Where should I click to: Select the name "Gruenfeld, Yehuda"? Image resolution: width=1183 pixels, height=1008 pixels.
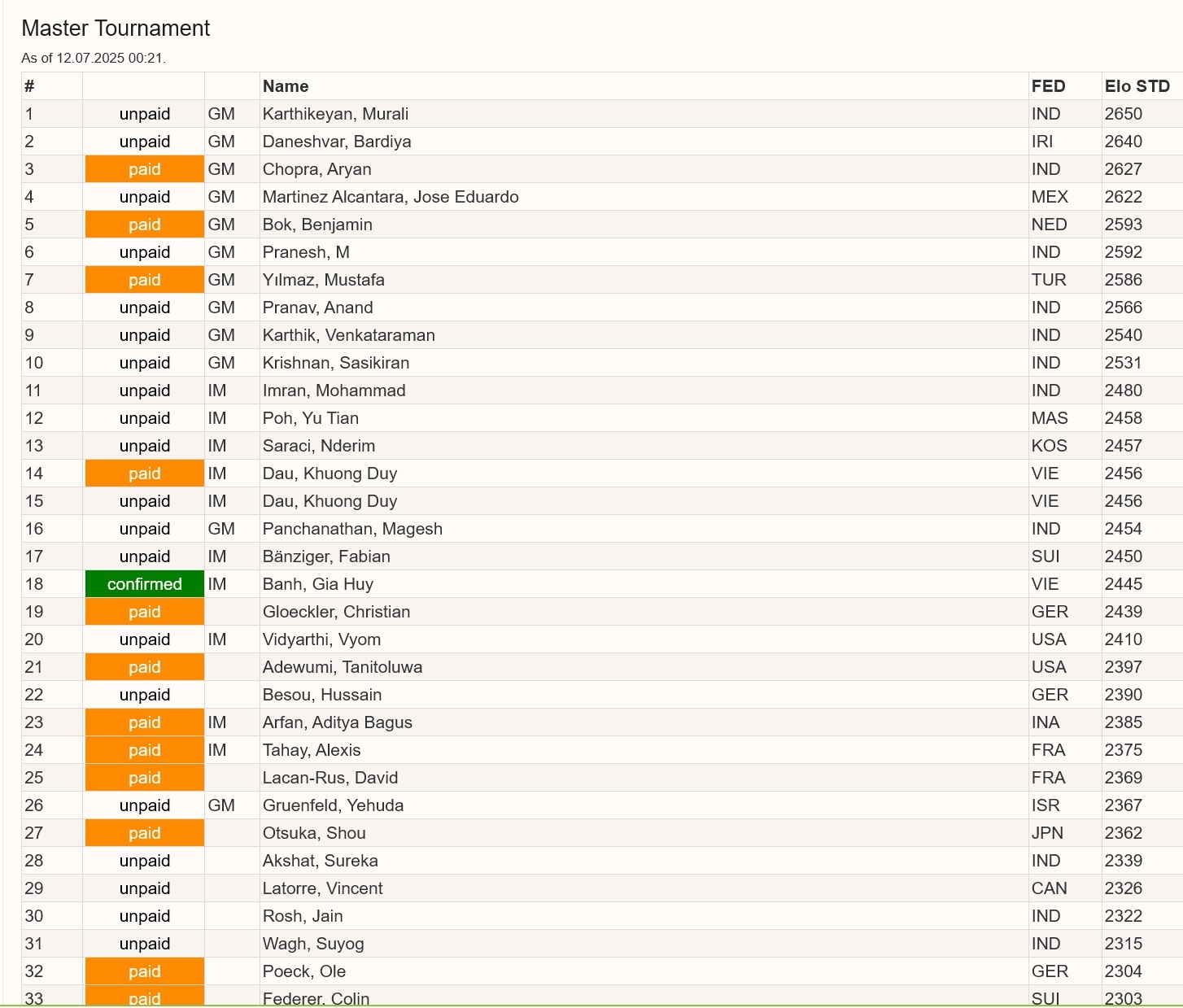click(333, 805)
